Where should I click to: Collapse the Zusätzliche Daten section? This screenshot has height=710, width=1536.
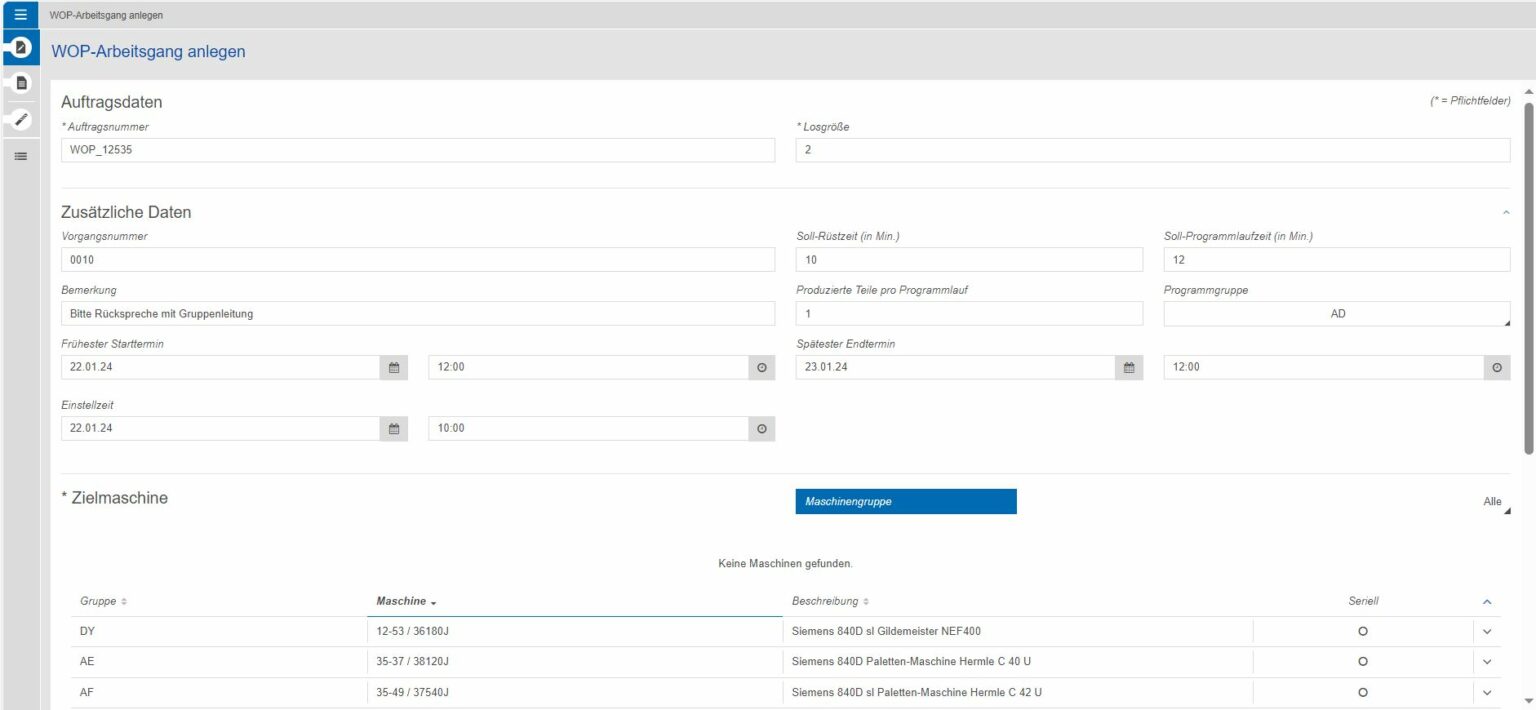pos(1506,213)
